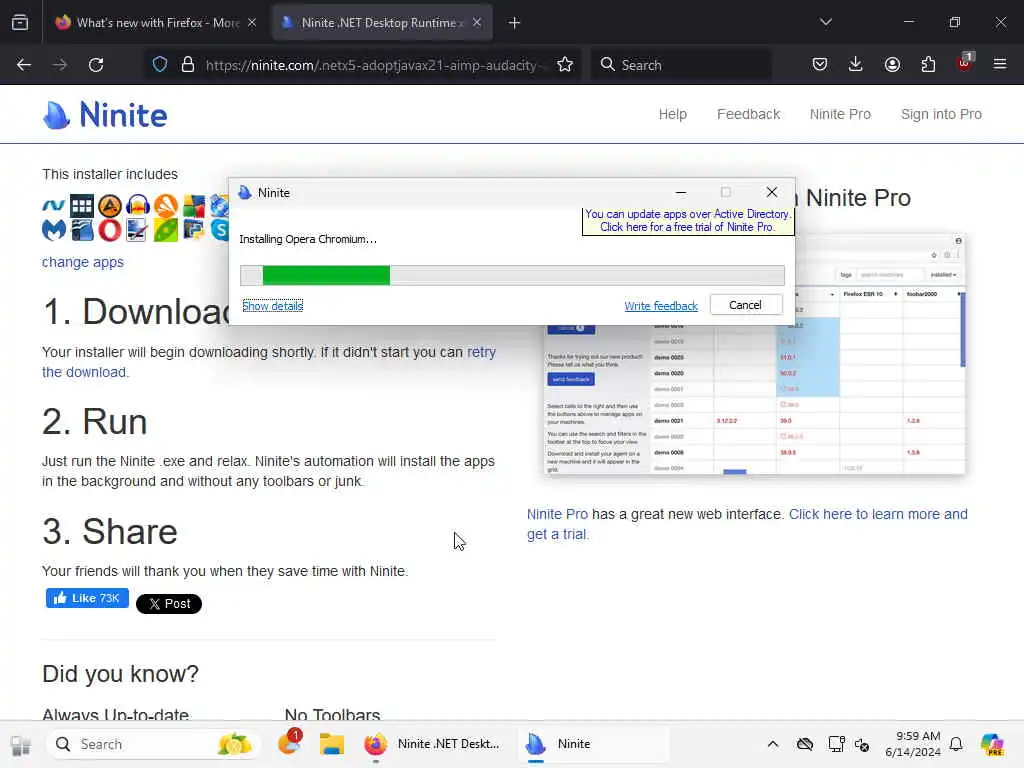Image resolution: width=1024 pixels, height=768 pixels.
Task: Close the Ninite .NET Desktop Runtime tab
Action: (477, 23)
